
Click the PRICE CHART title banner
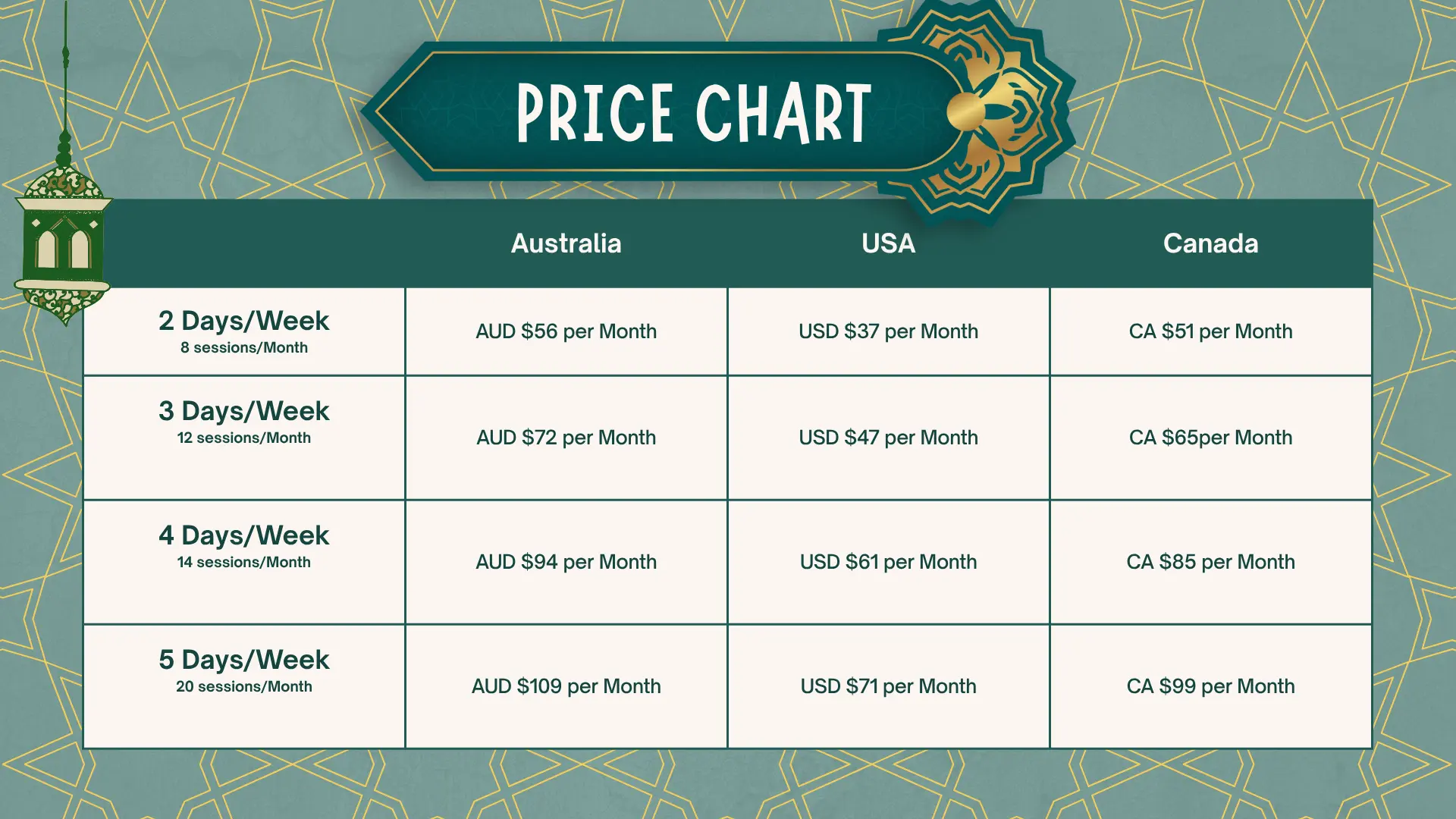(693, 113)
